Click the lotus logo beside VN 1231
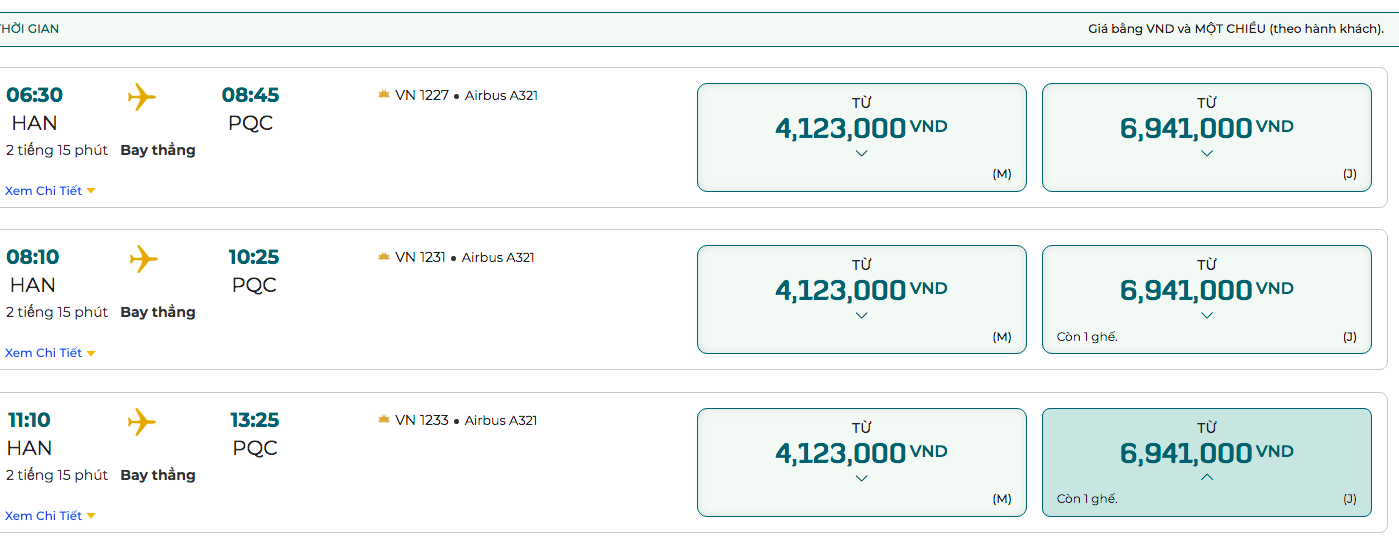This screenshot has width=1399, height=554. 383,257
